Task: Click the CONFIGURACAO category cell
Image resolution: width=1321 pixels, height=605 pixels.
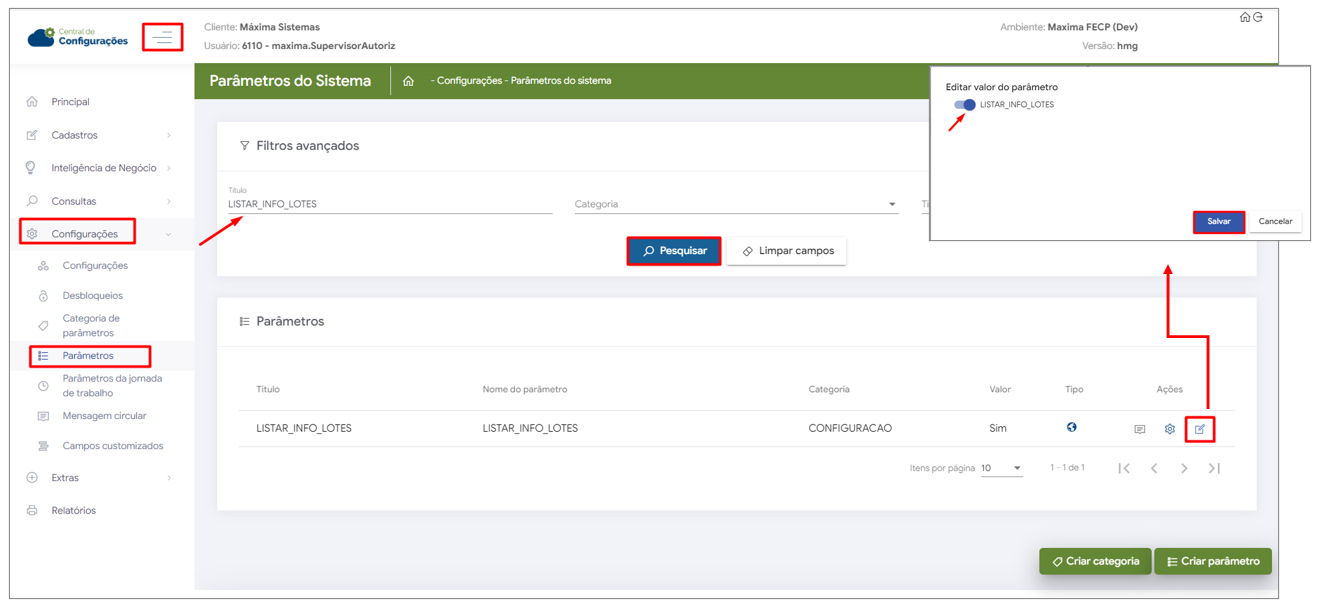Action: click(x=850, y=428)
